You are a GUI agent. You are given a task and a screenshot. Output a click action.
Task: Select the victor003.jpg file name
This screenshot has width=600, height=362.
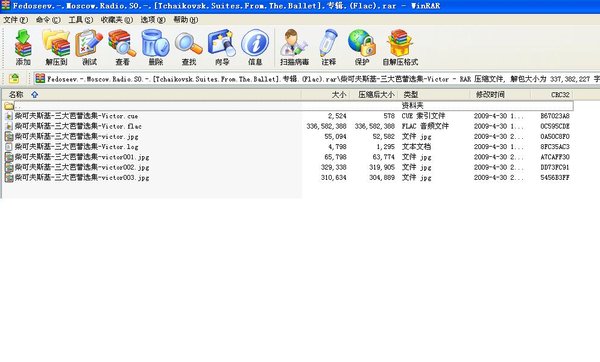pyautogui.click(x=82, y=178)
